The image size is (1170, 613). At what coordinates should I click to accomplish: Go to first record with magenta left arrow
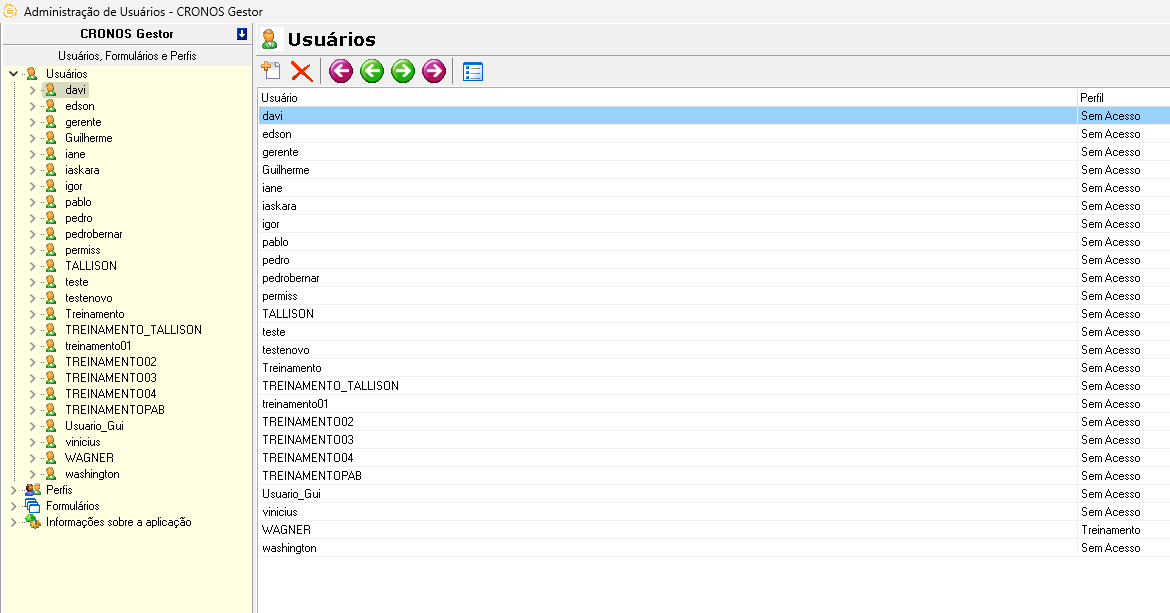[341, 72]
